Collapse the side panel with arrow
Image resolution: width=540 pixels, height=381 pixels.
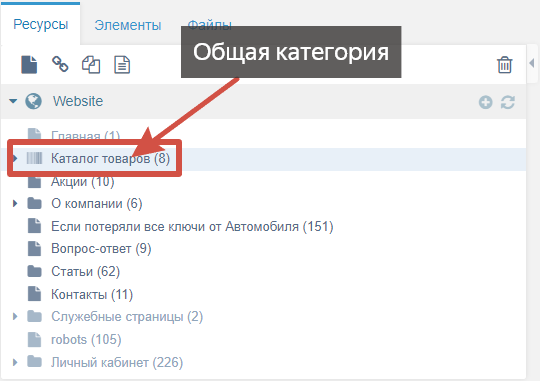click(x=532, y=63)
